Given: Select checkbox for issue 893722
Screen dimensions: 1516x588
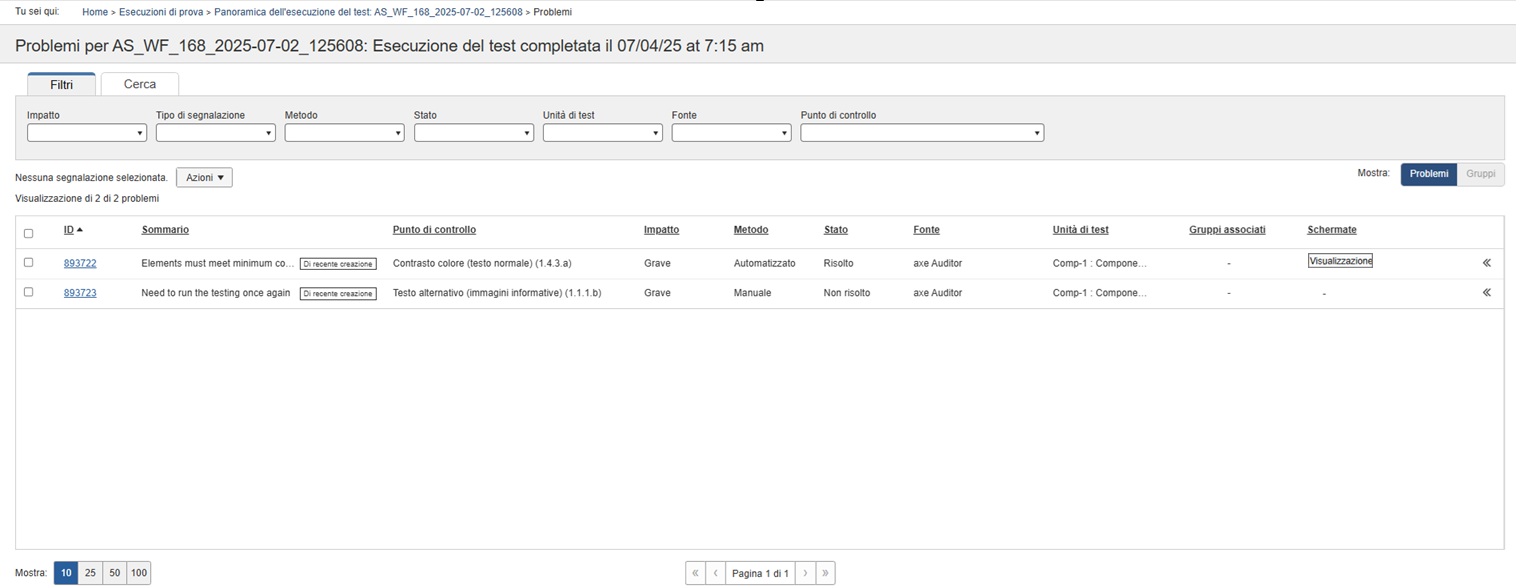Looking at the screenshot, I should pos(28,262).
